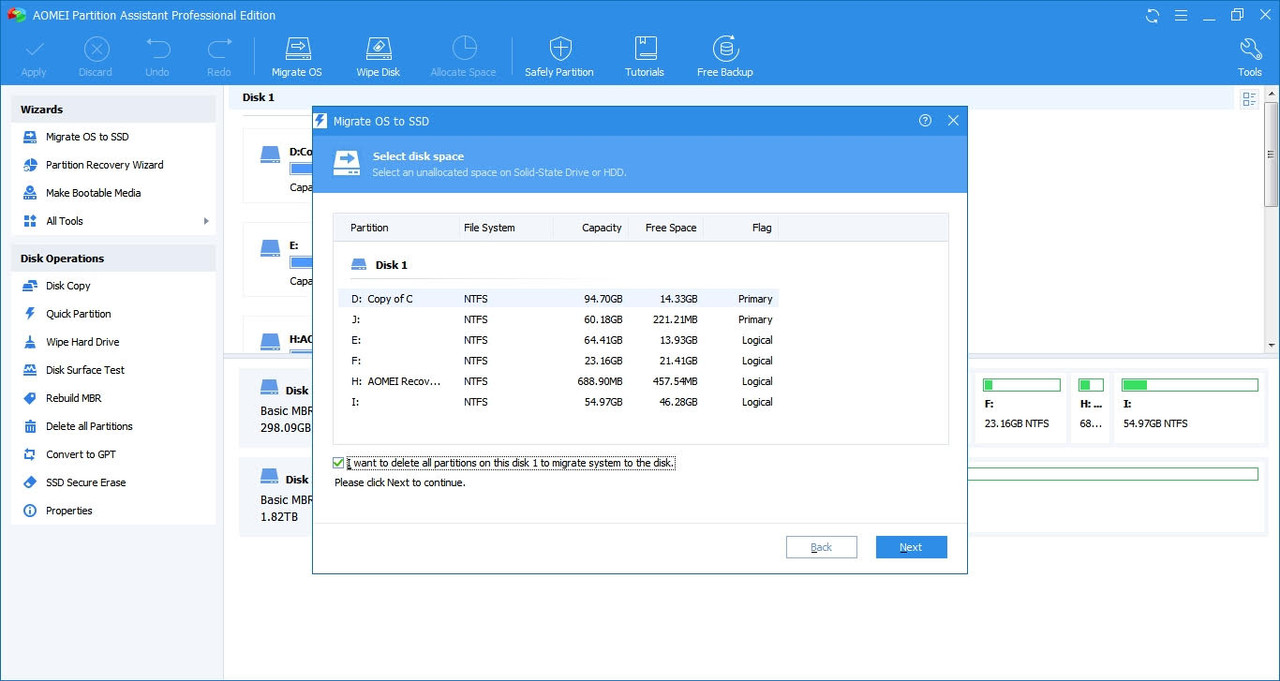Open disk Properties in the sidebar
The height and width of the screenshot is (681, 1280).
(69, 510)
